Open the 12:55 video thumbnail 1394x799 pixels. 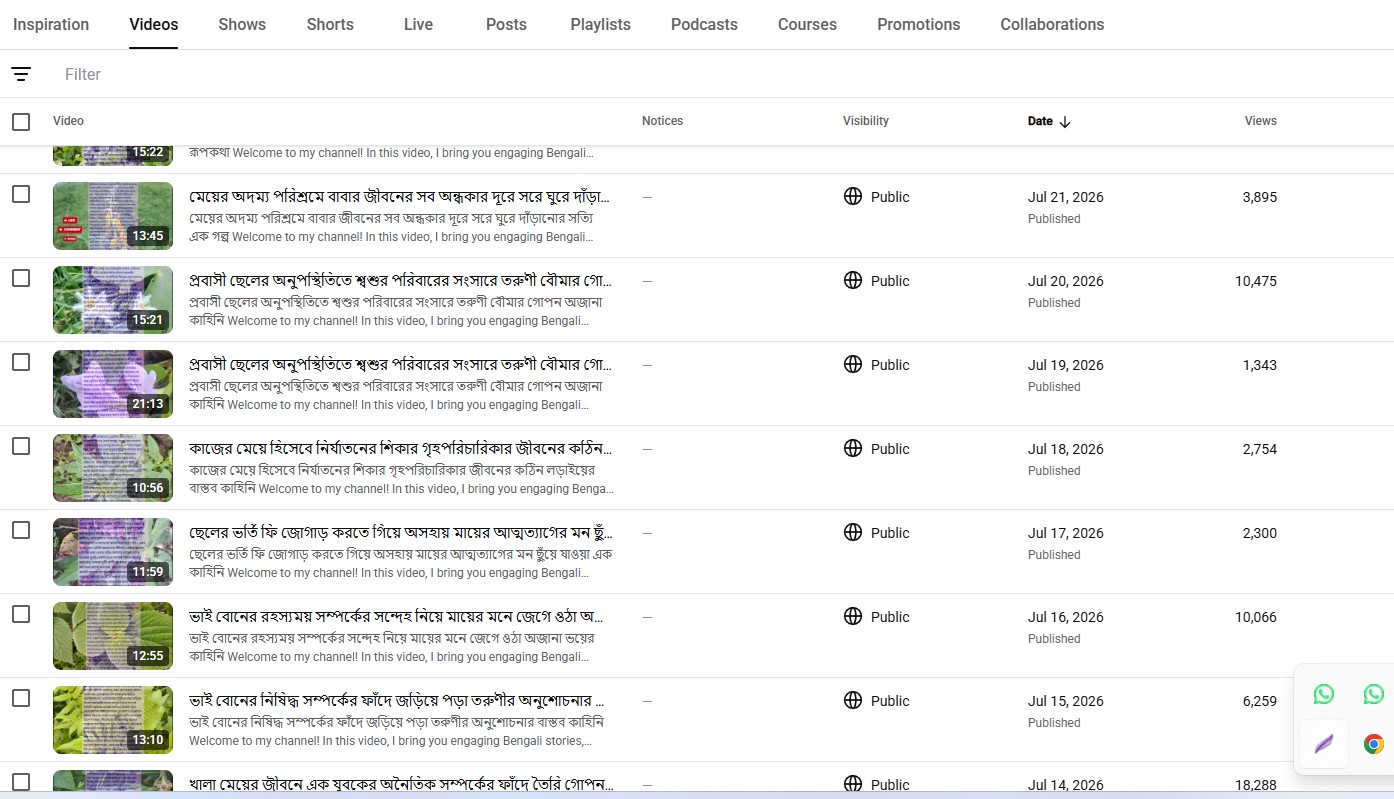click(113, 636)
